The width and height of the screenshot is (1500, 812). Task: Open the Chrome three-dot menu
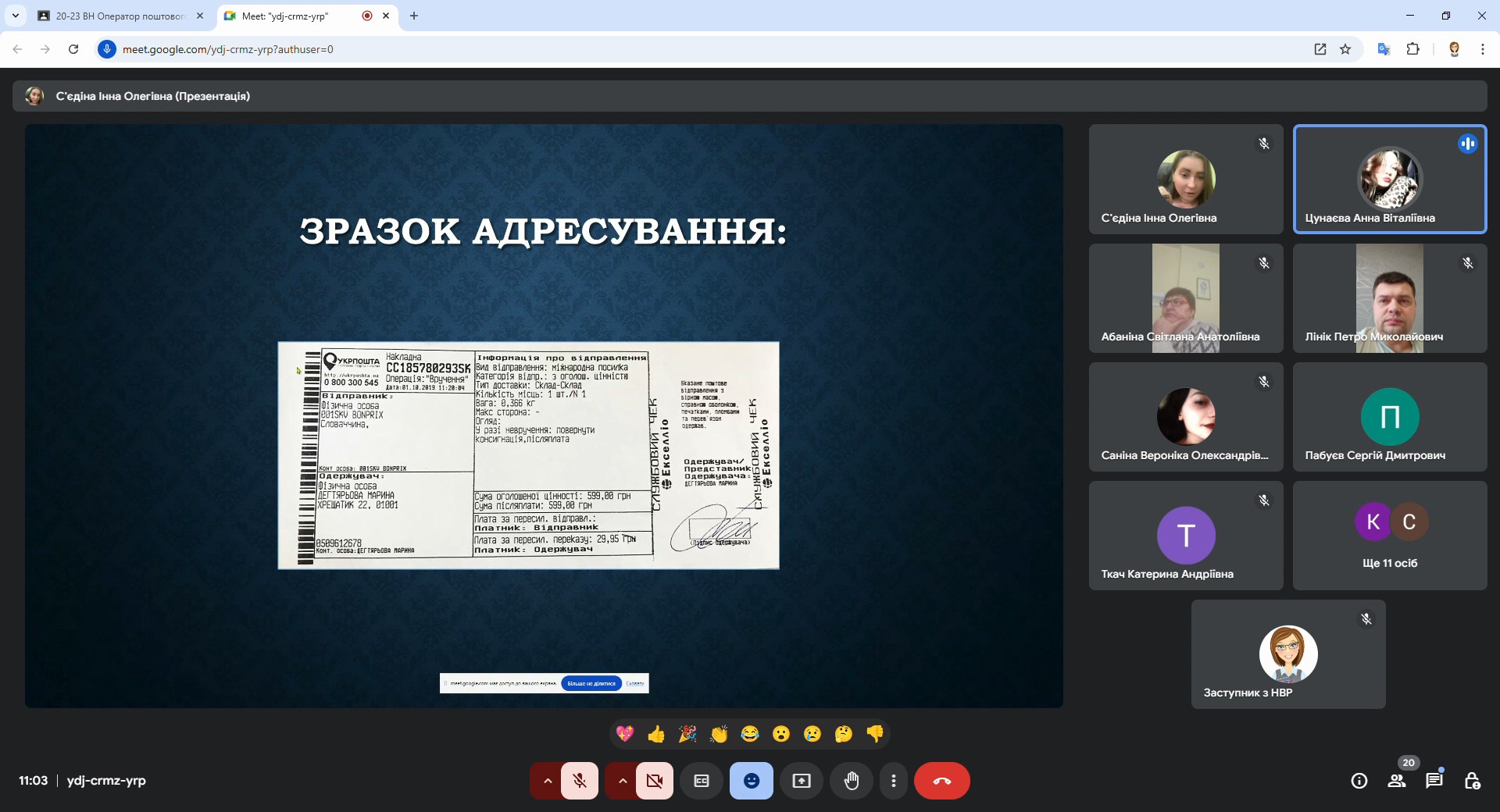click(1482, 49)
